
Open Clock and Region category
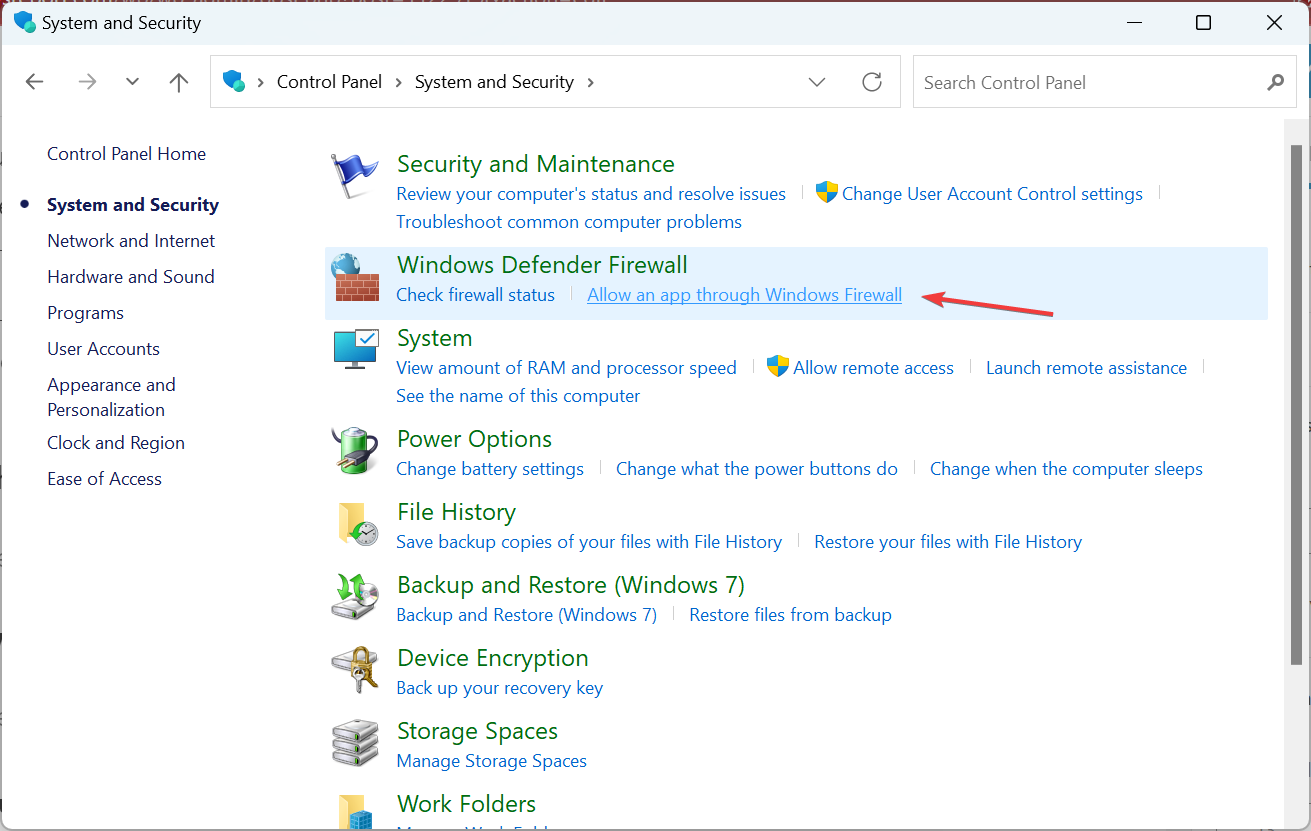pos(116,442)
